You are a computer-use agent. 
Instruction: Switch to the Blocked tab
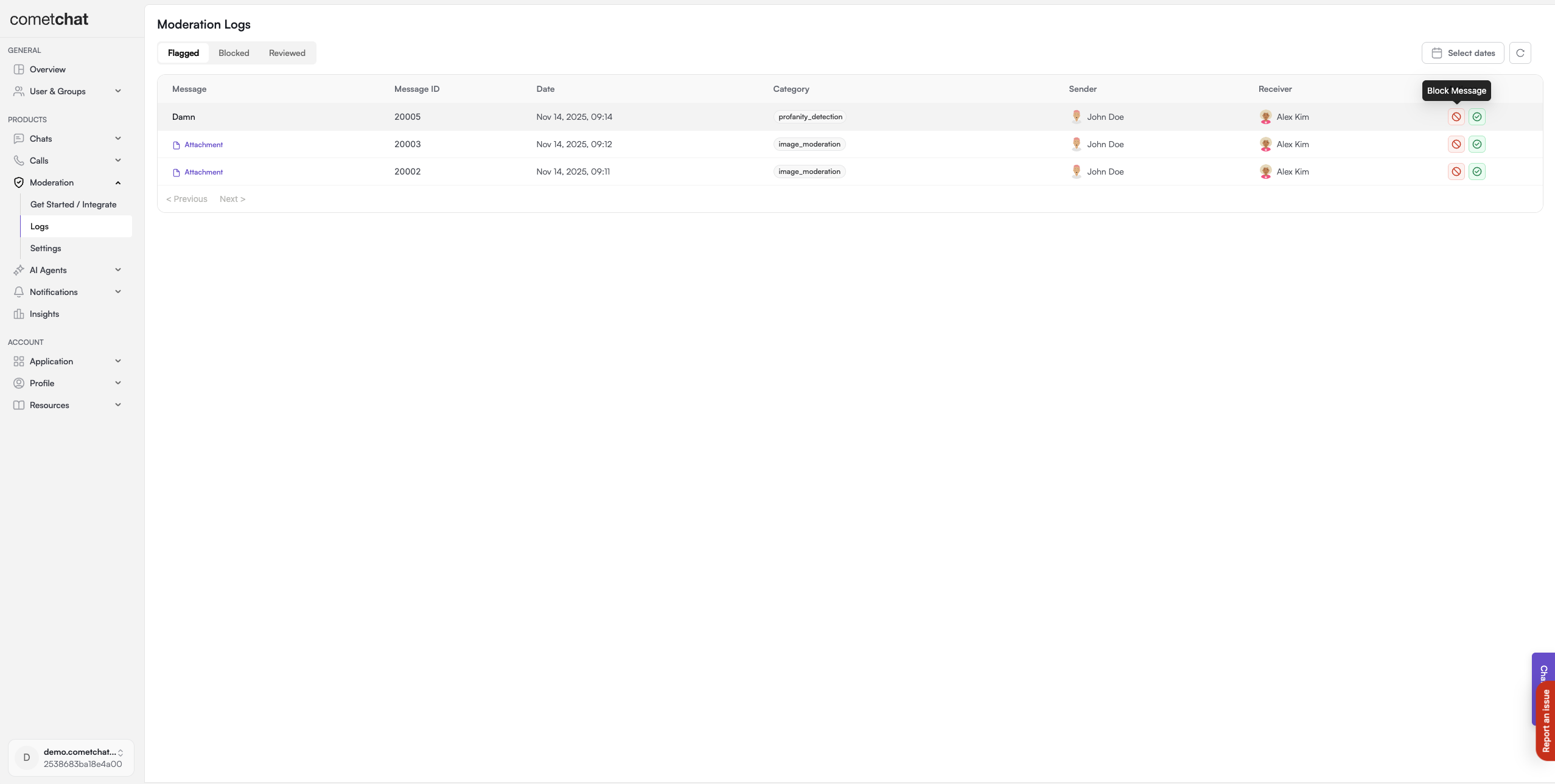(x=234, y=53)
